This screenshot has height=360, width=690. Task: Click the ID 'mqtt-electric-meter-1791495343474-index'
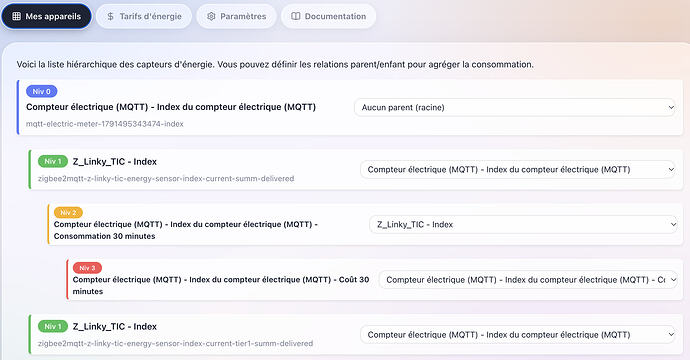click(x=105, y=124)
